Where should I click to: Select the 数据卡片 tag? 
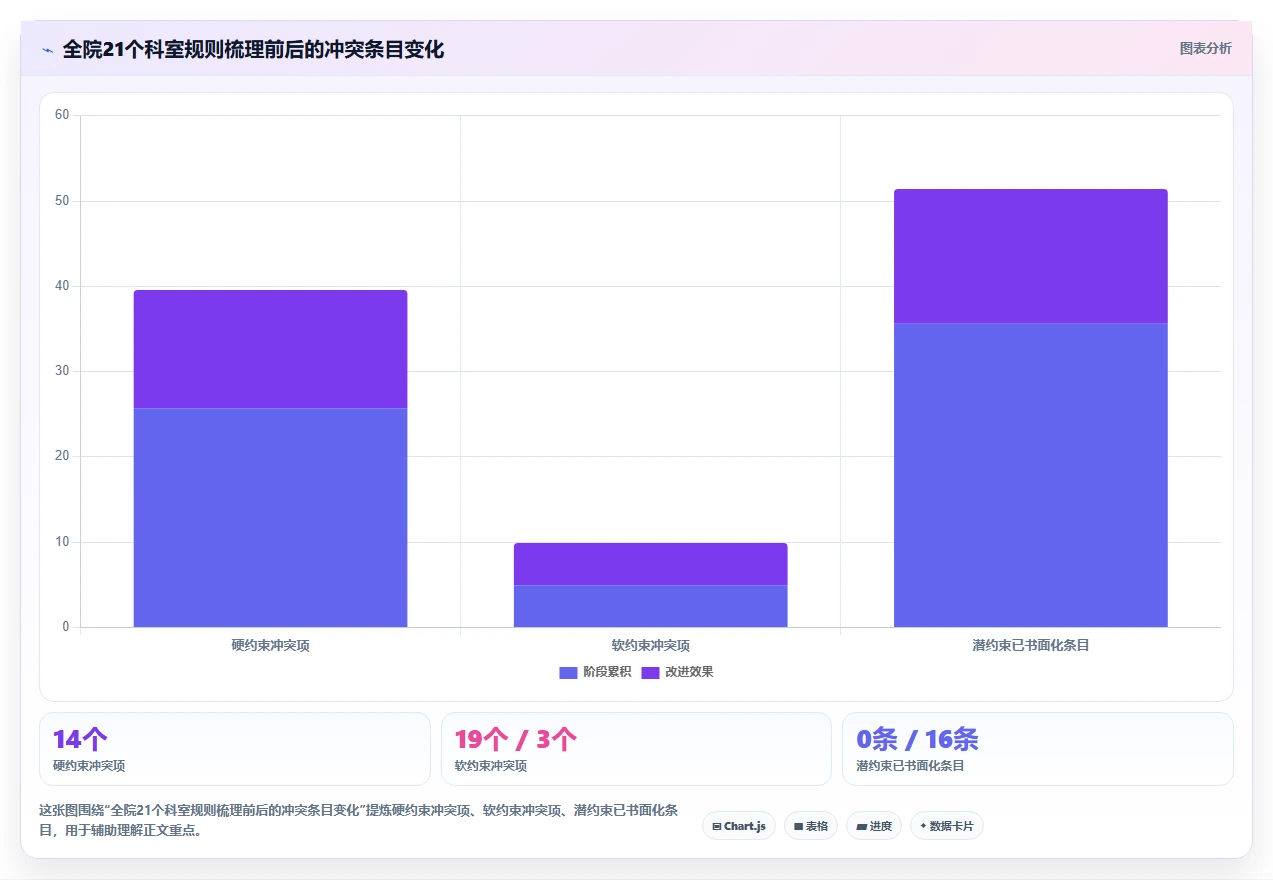pos(947,826)
